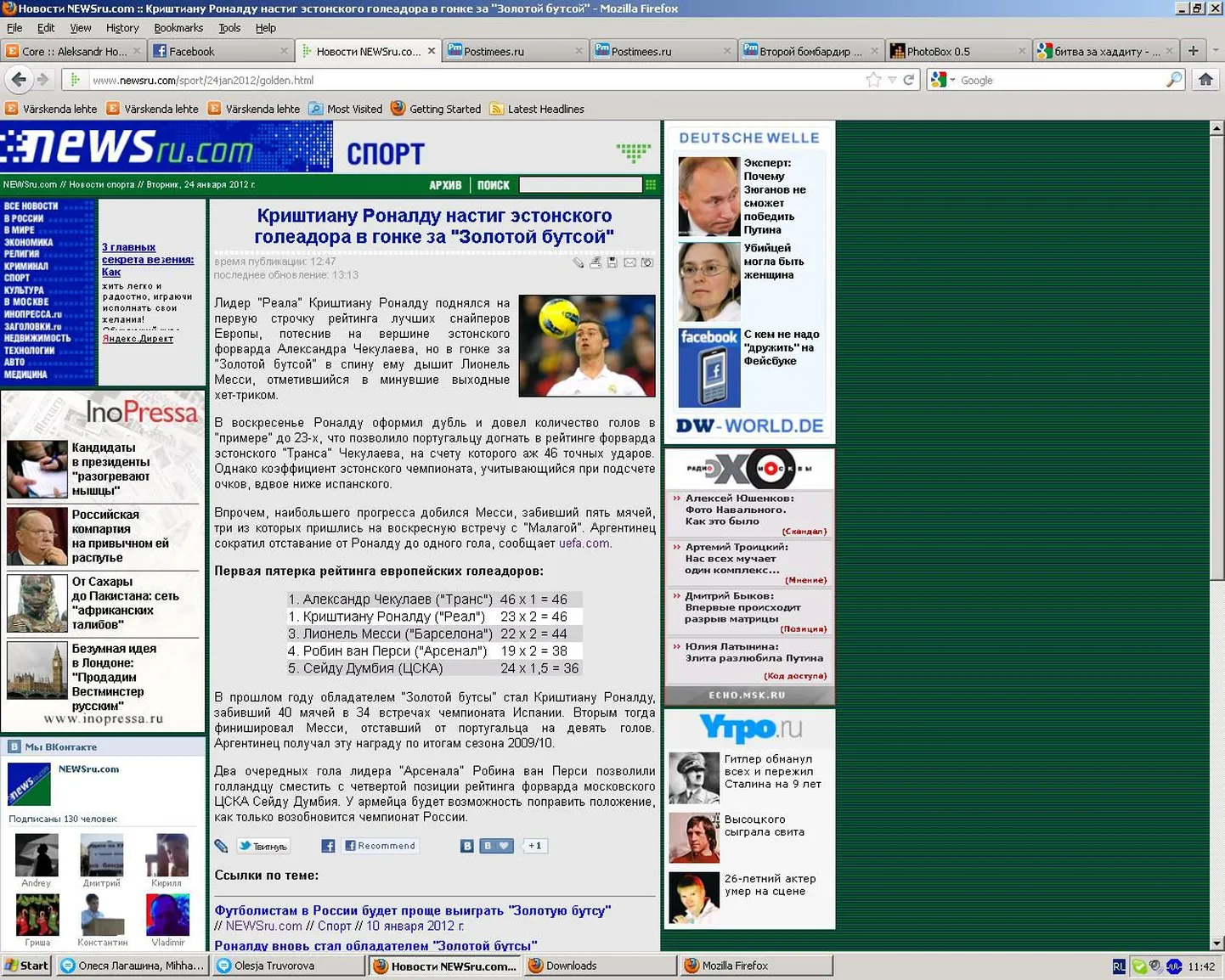Open link Футболистам в России будет проще
This screenshot has height=980, width=1225.
(x=412, y=911)
